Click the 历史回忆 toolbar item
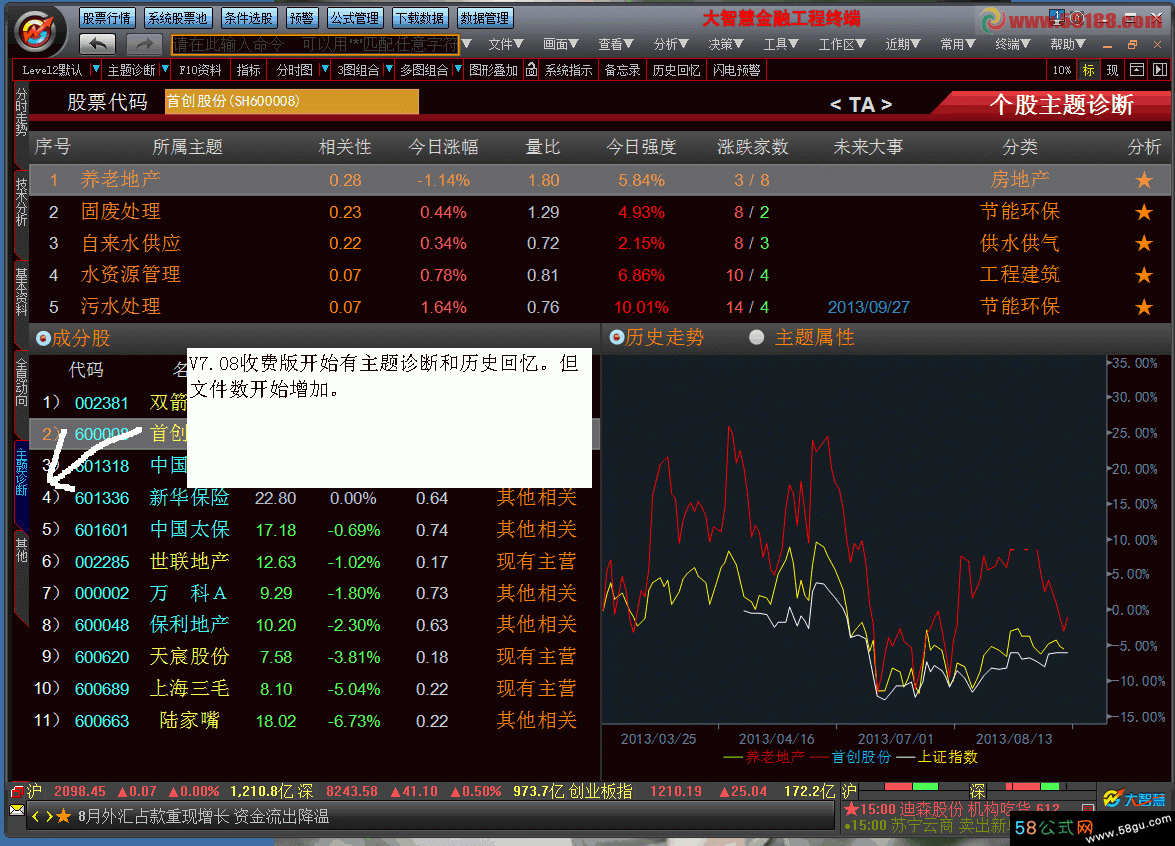The width and height of the screenshot is (1175, 846). (676, 70)
